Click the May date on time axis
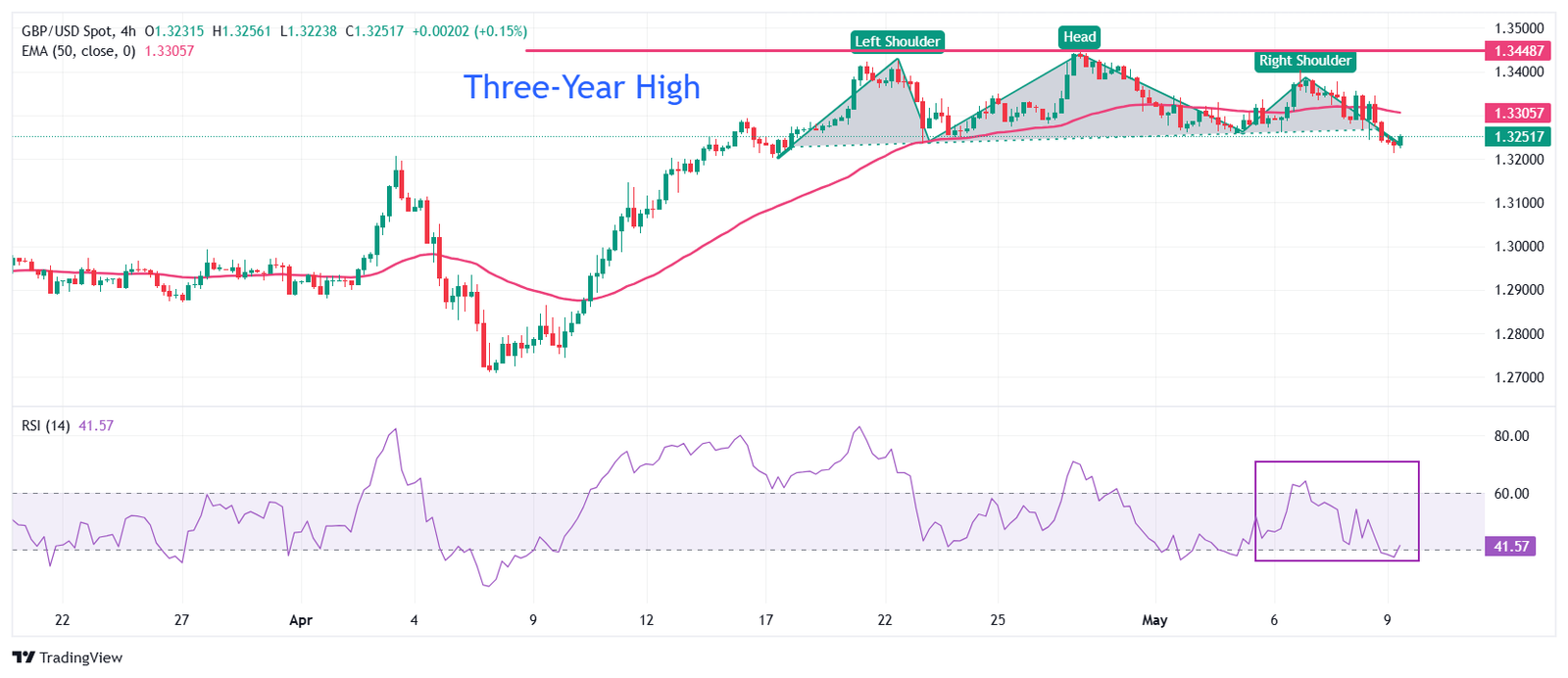The width and height of the screenshot is (1568, 678). pyautogui.click(x=1154, y=620)
